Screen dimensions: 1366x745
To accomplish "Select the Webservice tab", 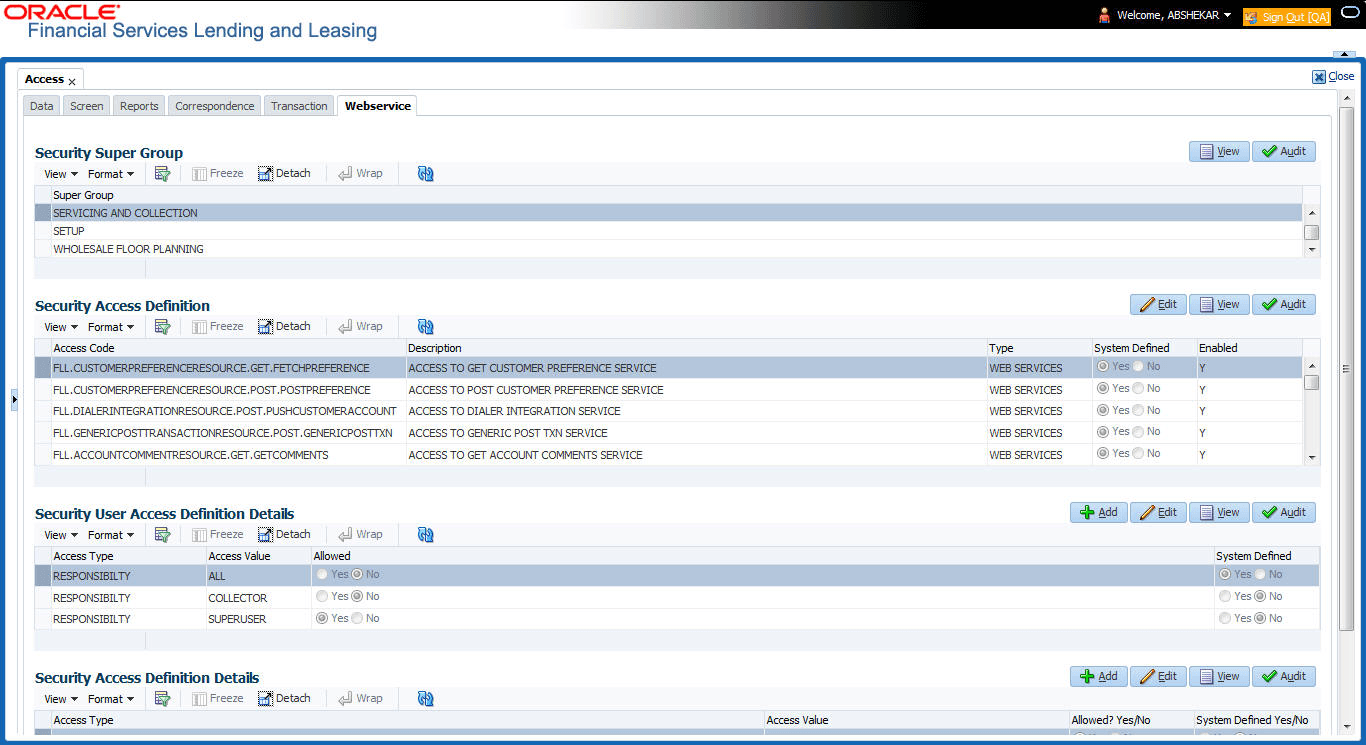I will tap(378, 106).
